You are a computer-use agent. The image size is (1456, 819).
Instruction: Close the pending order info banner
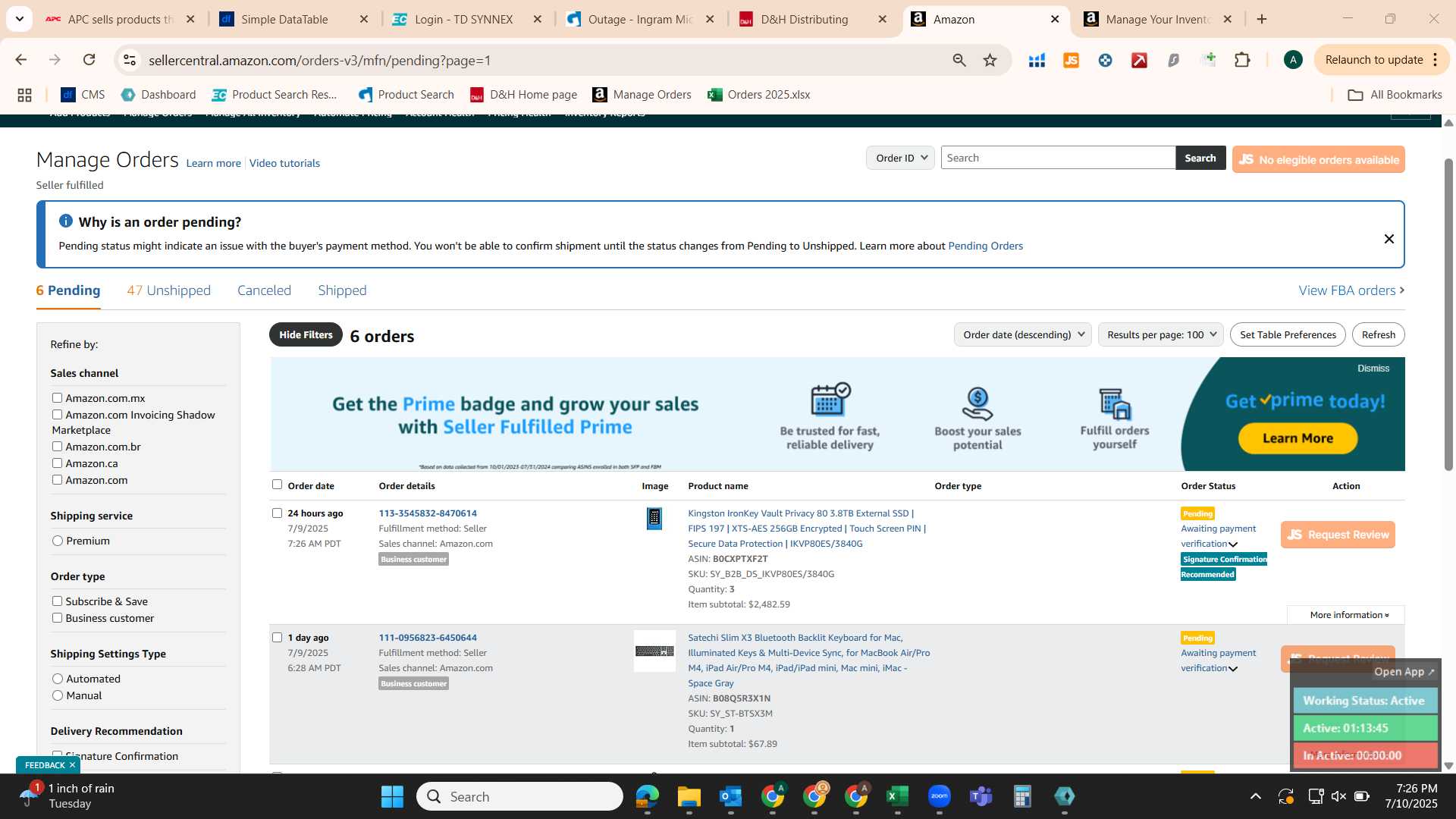point(1389,239)
